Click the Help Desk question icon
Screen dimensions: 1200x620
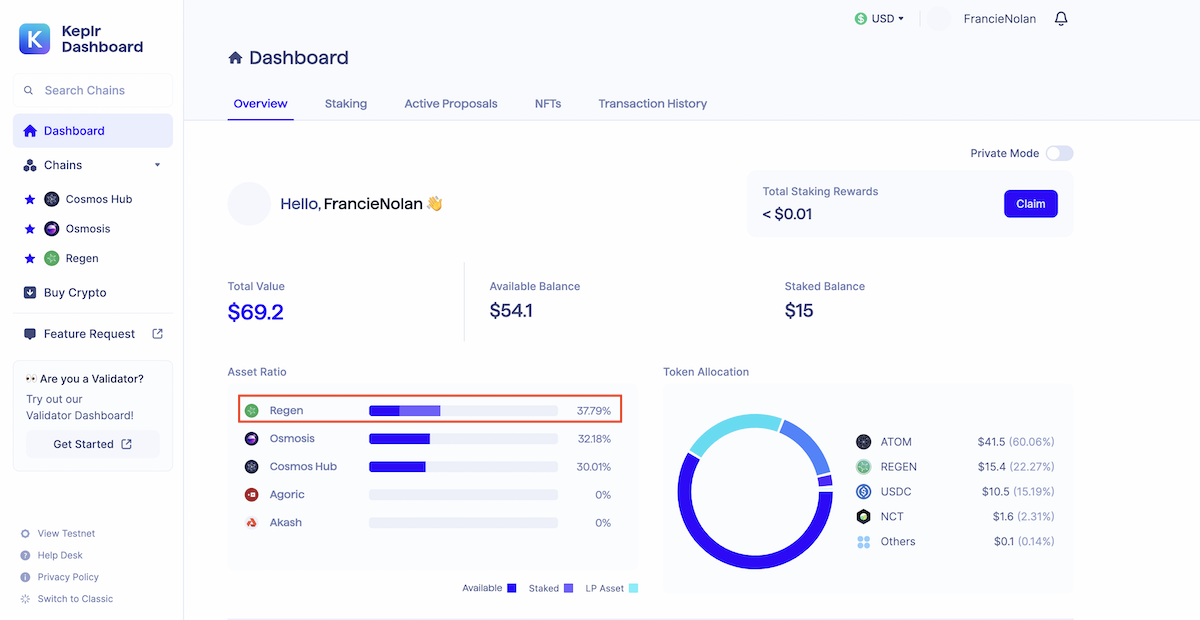point(26,555)
